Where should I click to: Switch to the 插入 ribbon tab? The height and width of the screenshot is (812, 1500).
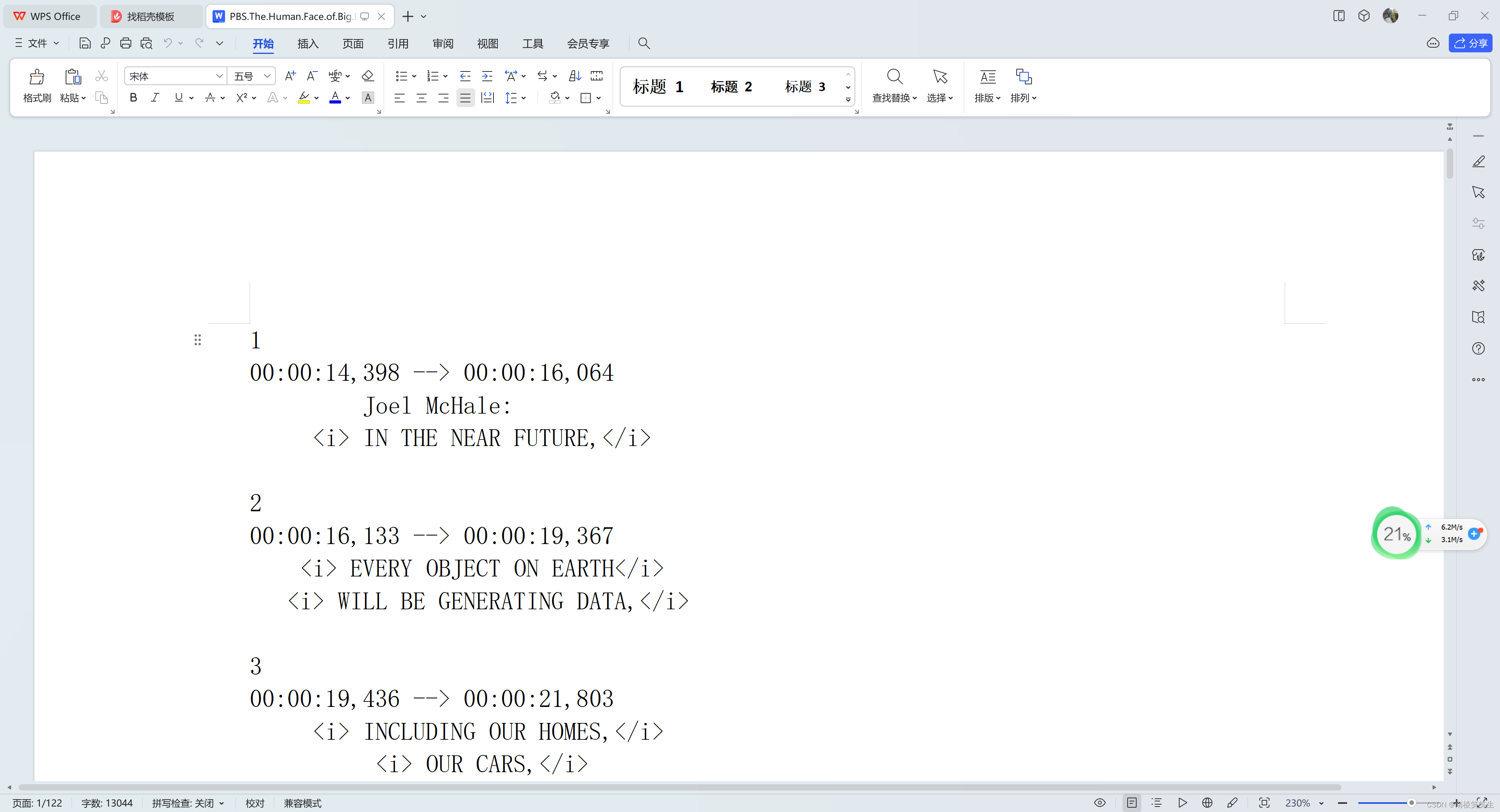coord(308,44)
